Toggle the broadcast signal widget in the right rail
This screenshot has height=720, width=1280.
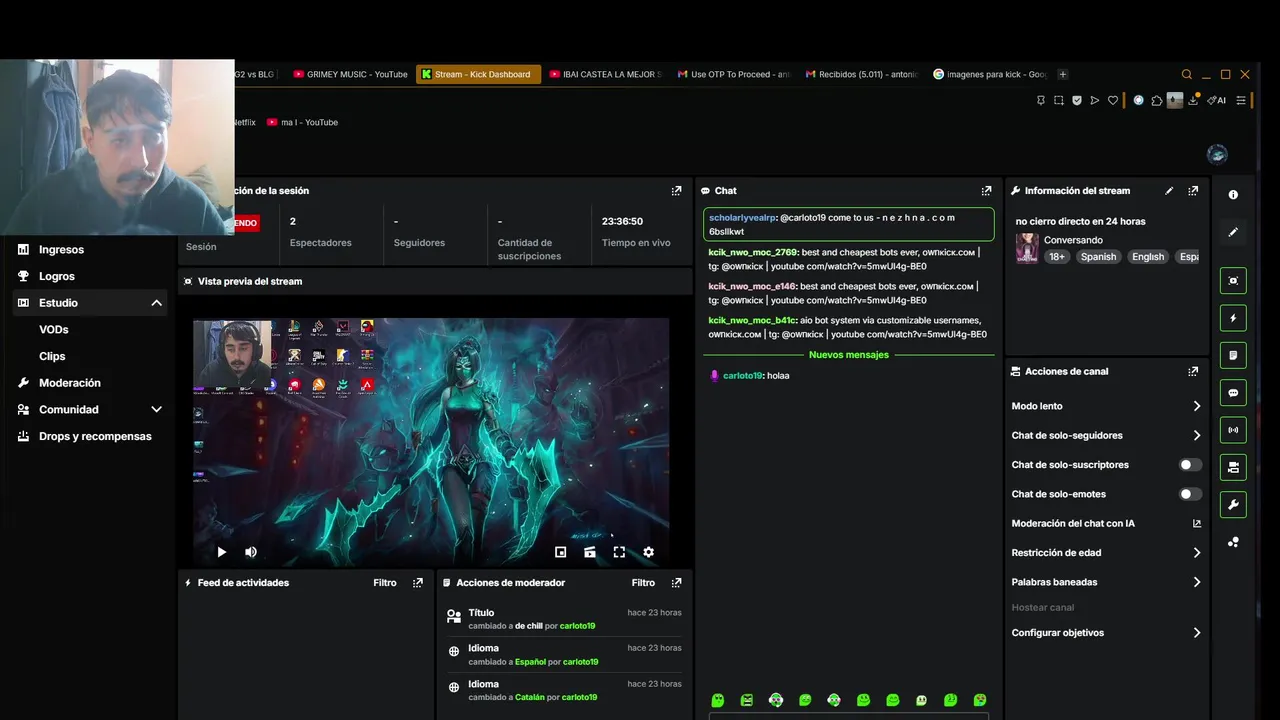[1233, 430]
